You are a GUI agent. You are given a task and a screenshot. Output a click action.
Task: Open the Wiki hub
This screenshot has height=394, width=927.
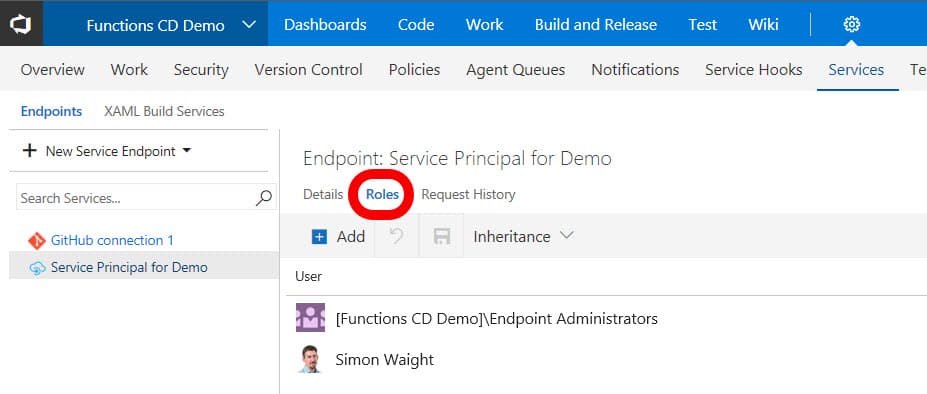pyautogui.click(x=763, y=25)
